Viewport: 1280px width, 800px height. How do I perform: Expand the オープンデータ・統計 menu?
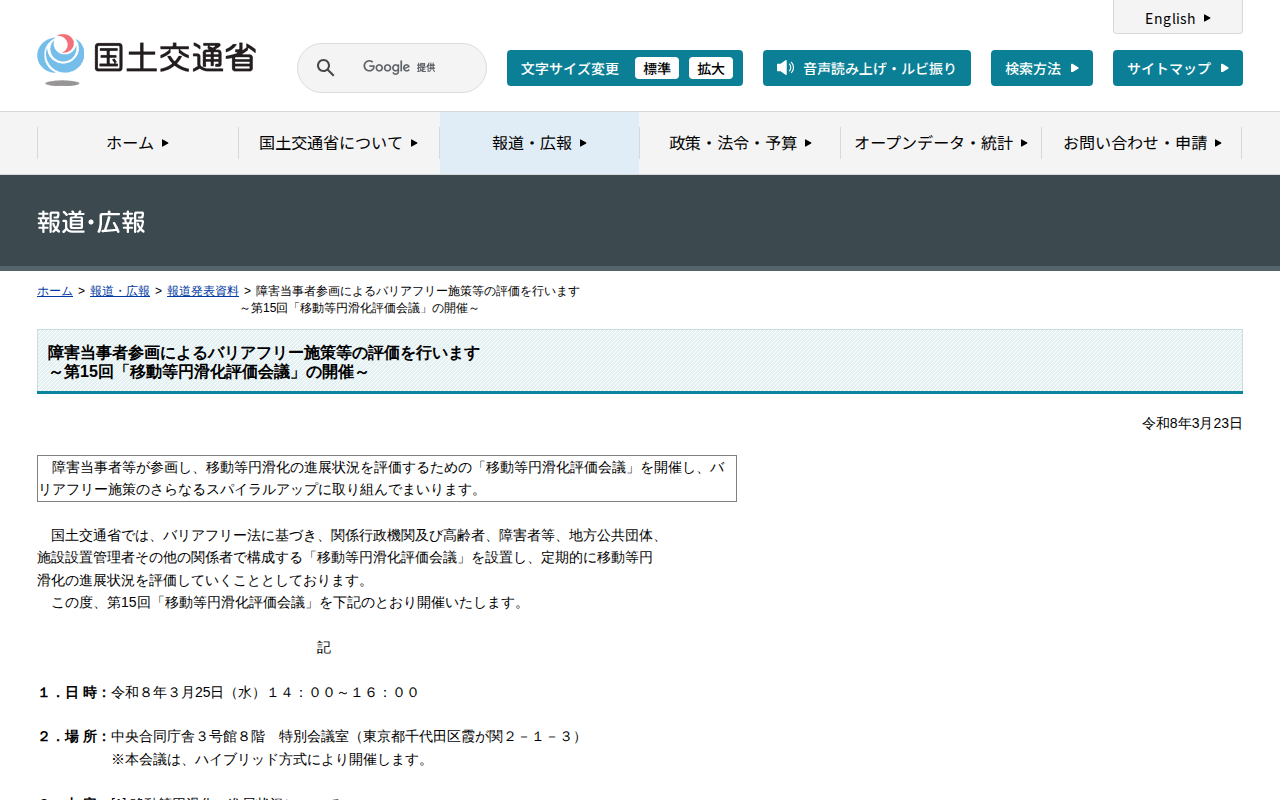pos(941,143)
